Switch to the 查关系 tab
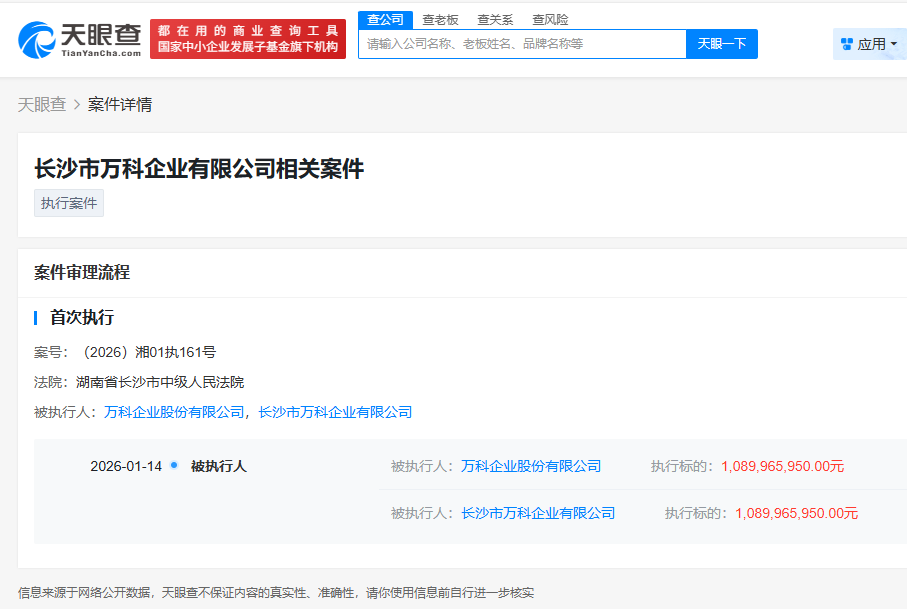 click(495, 19)
